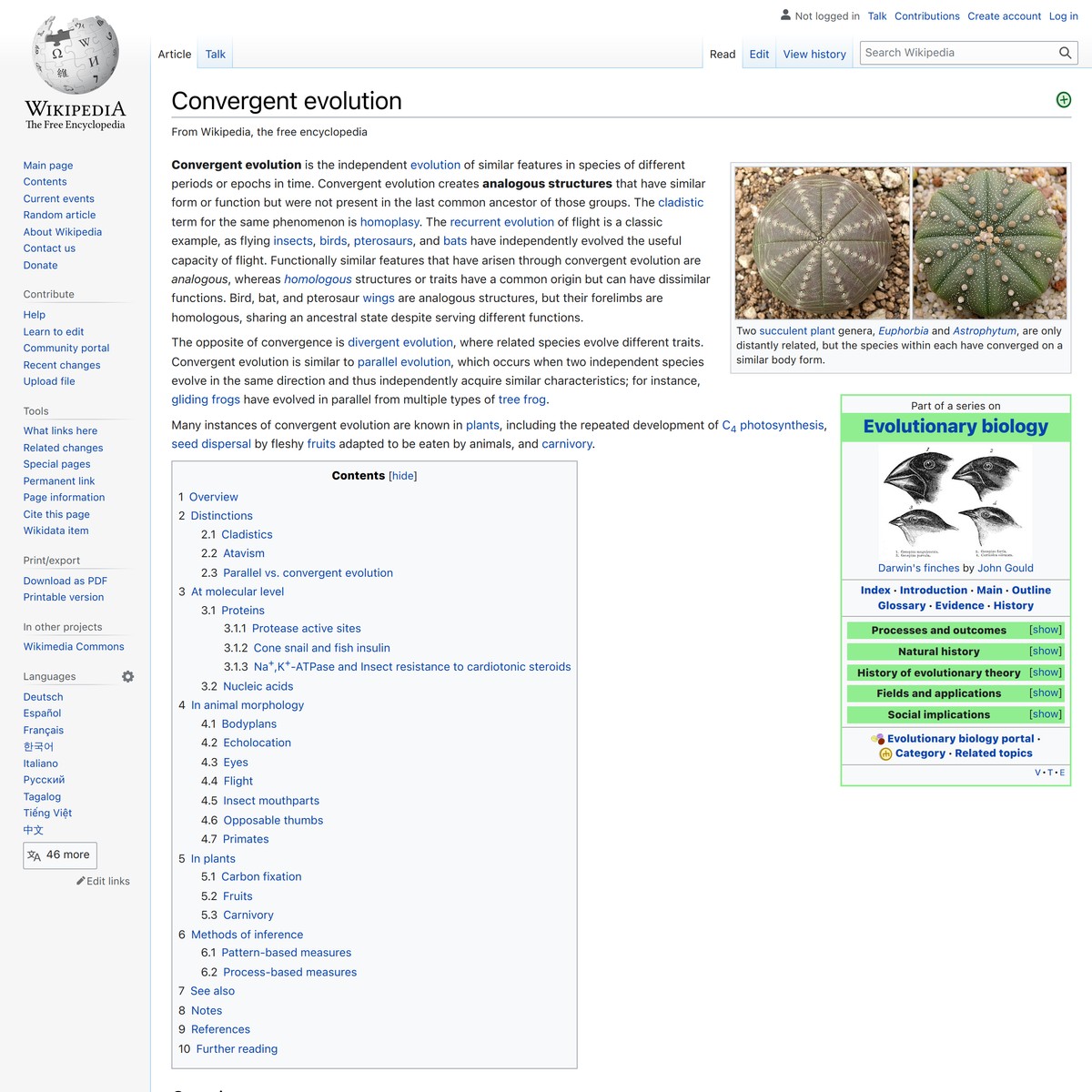Expand the Social implications section
Viewport: 1092px width, 1092px height.
pyautogui.click(x=1045, y=714)
